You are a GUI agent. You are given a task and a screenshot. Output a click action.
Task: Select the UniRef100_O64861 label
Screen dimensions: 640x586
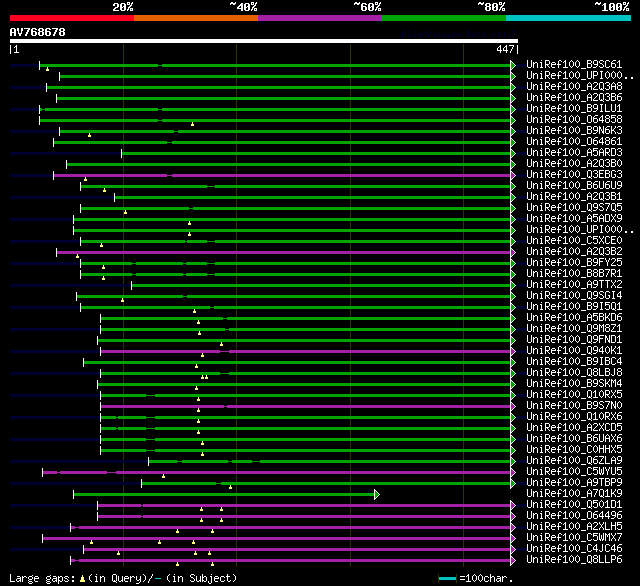tap(574, 142)
